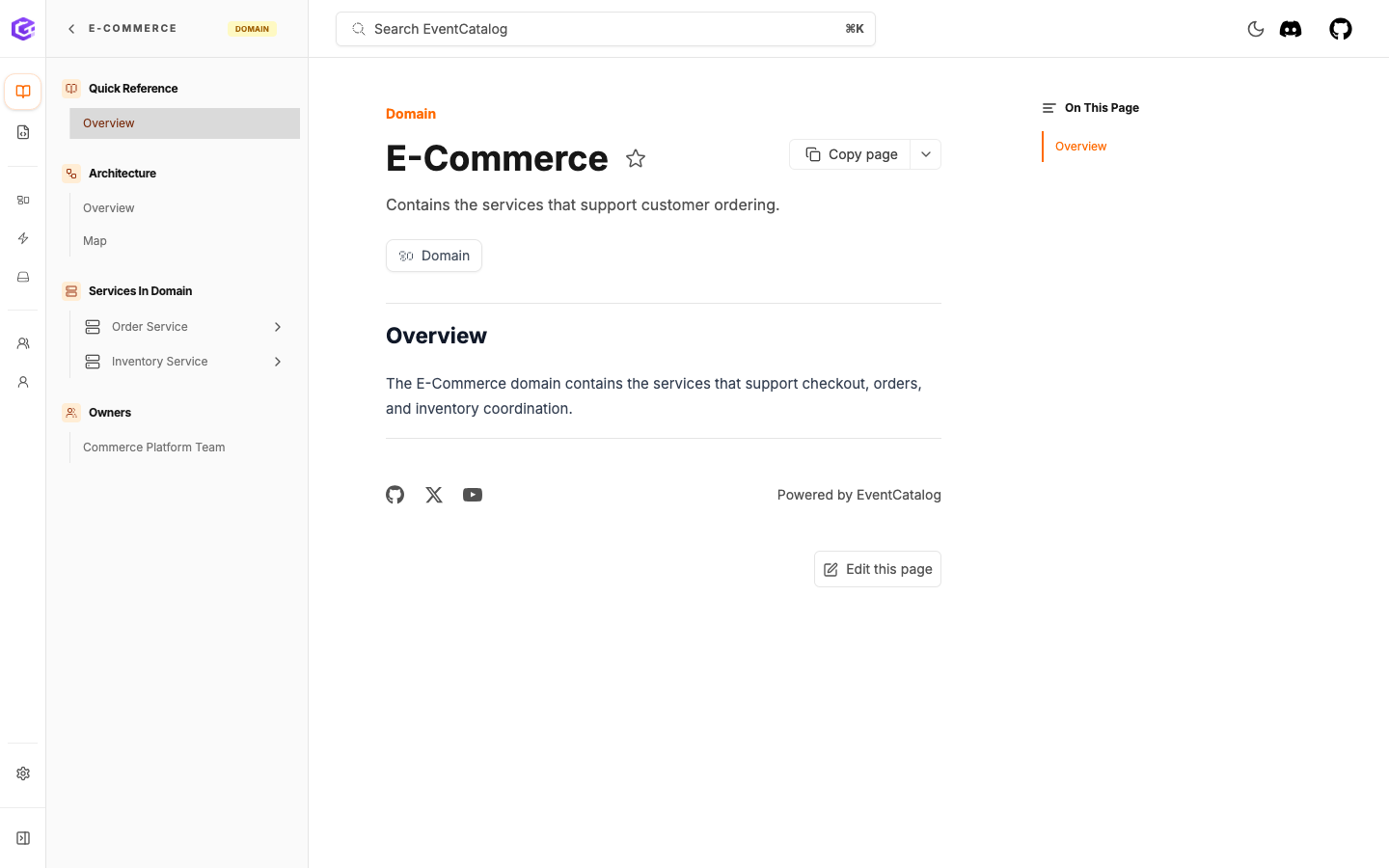Screen dimensions: 1389x868
Task: Open the Copy page dropdown arrow
Action: [926, 154]
